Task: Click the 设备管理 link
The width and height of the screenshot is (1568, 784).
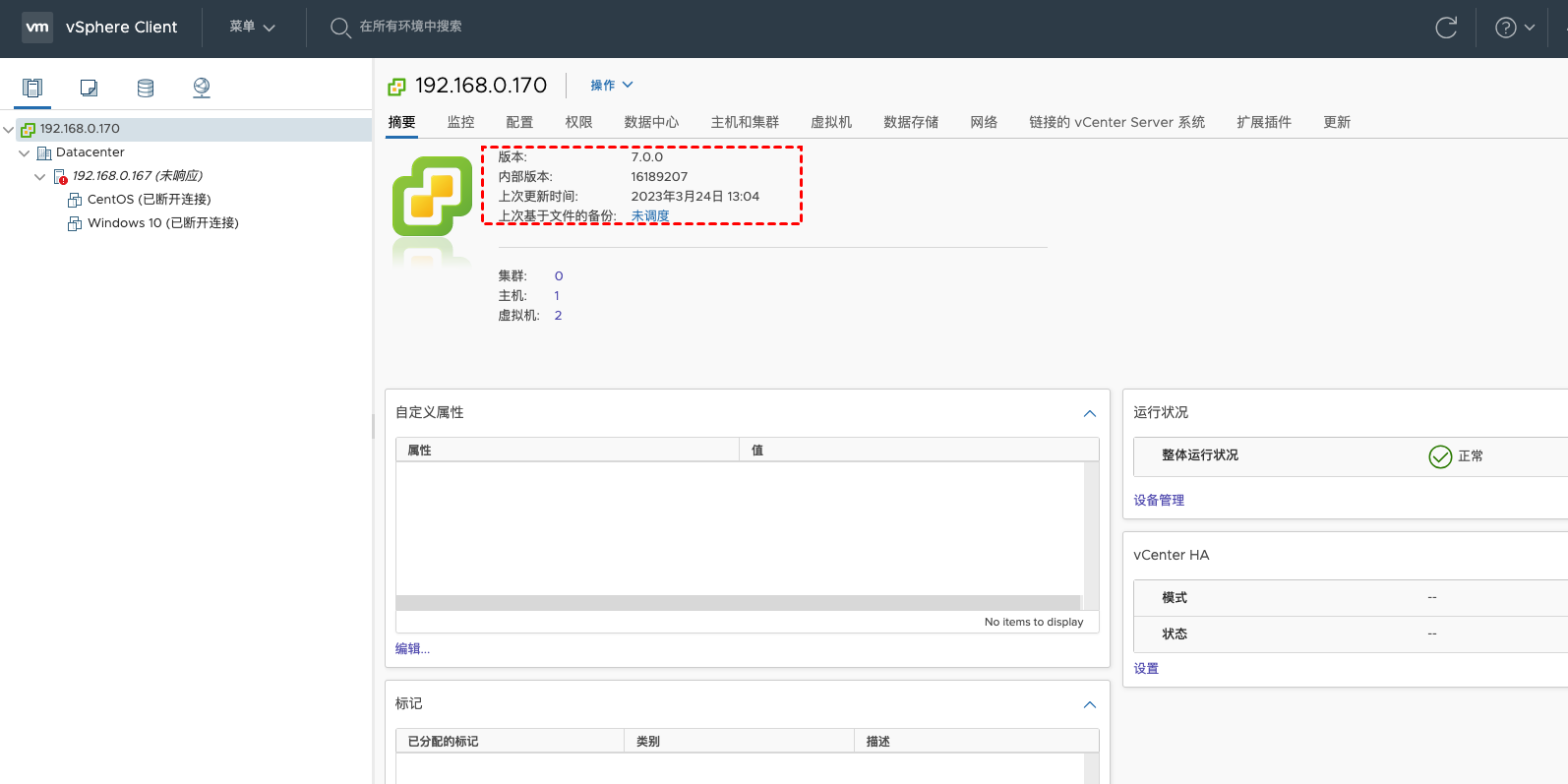Action: point(1159,500)
